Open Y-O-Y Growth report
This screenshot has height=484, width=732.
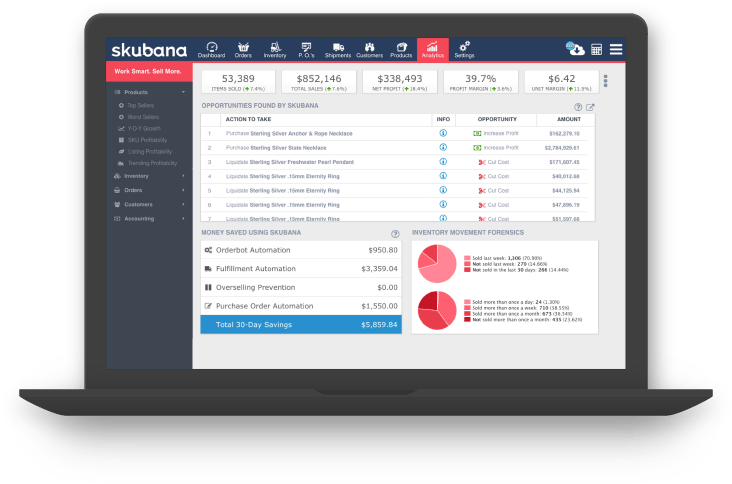coord(144,128)
